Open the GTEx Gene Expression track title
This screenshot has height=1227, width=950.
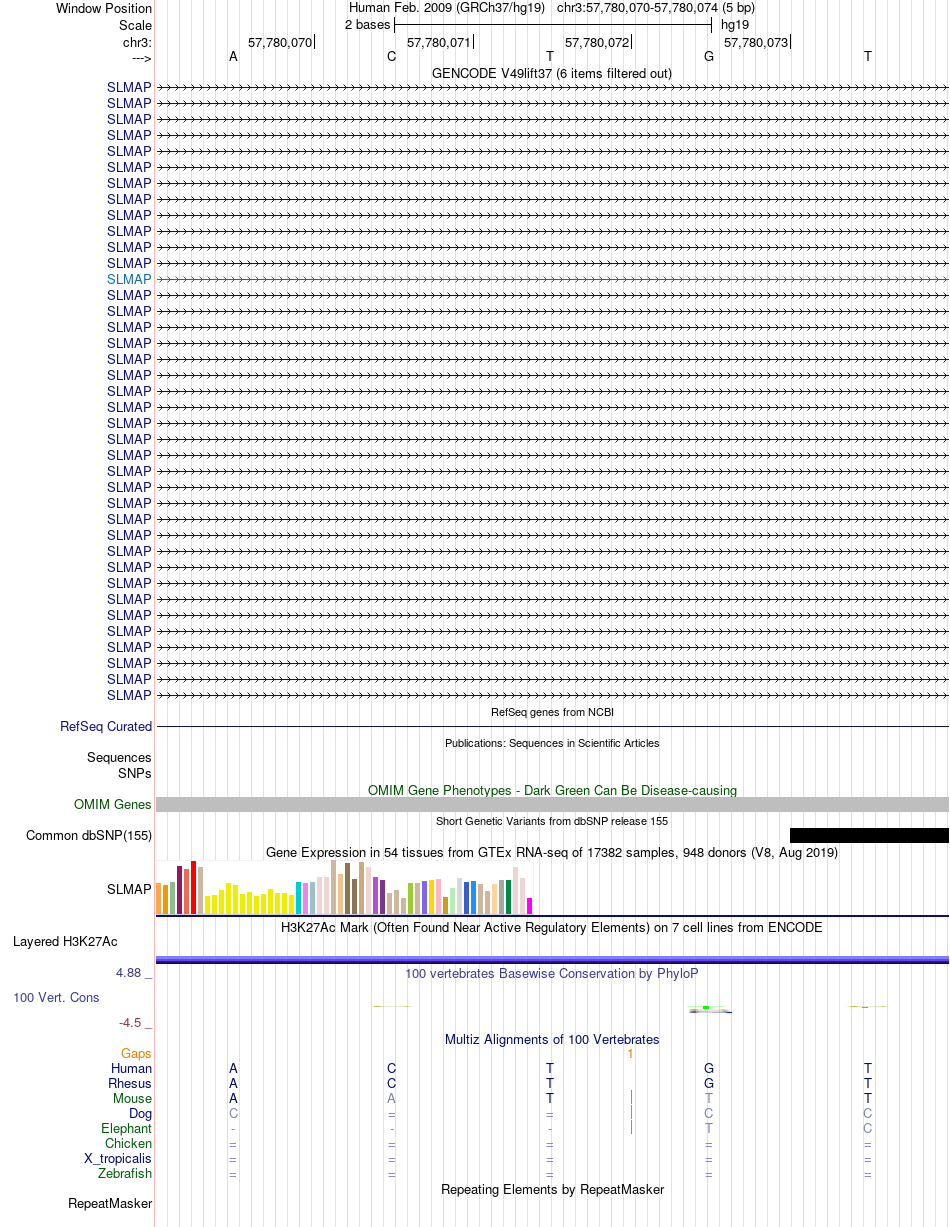[552, 852]
